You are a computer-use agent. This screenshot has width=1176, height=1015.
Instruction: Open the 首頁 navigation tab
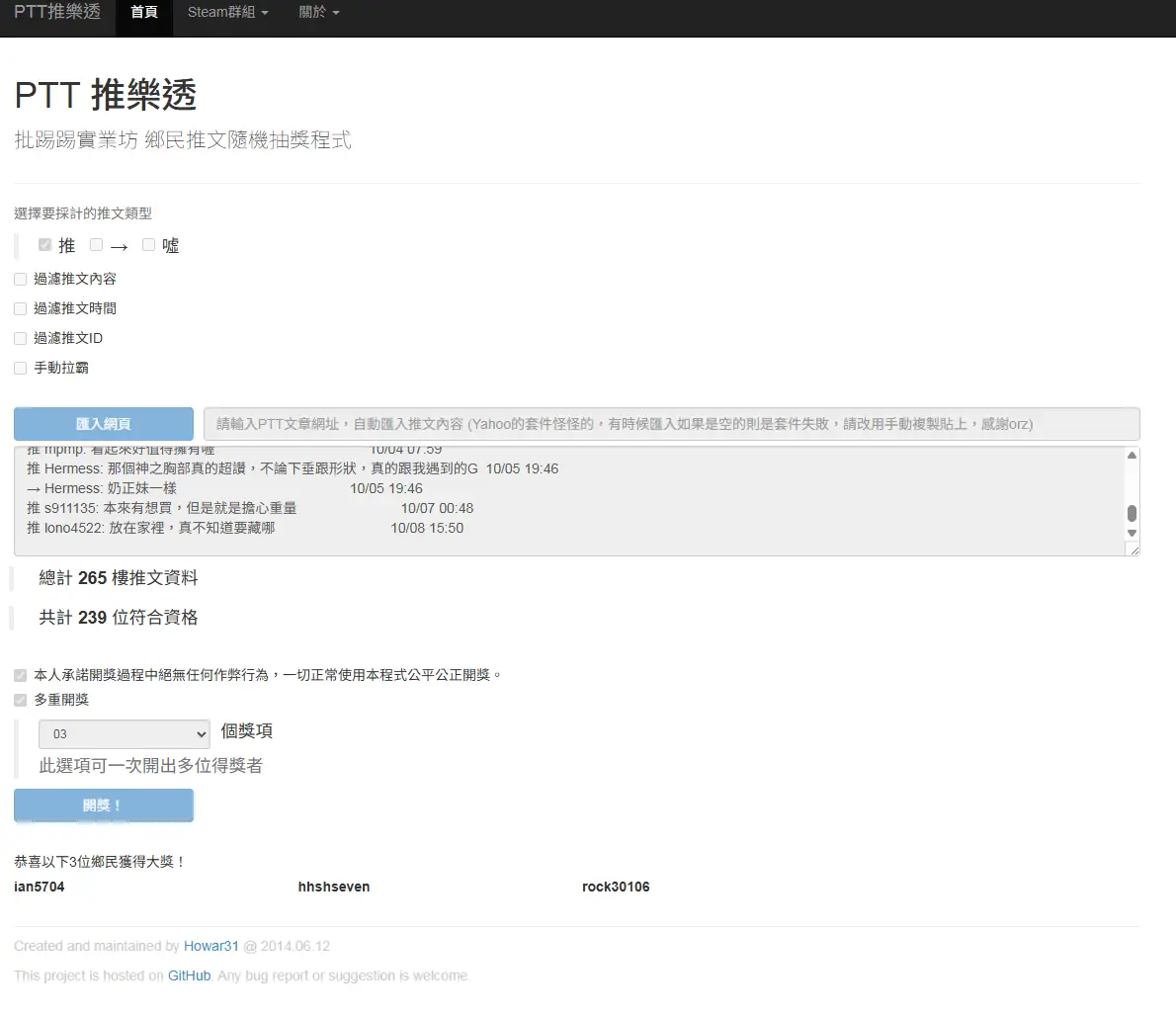pyautogui.click(x=144, y=13)
